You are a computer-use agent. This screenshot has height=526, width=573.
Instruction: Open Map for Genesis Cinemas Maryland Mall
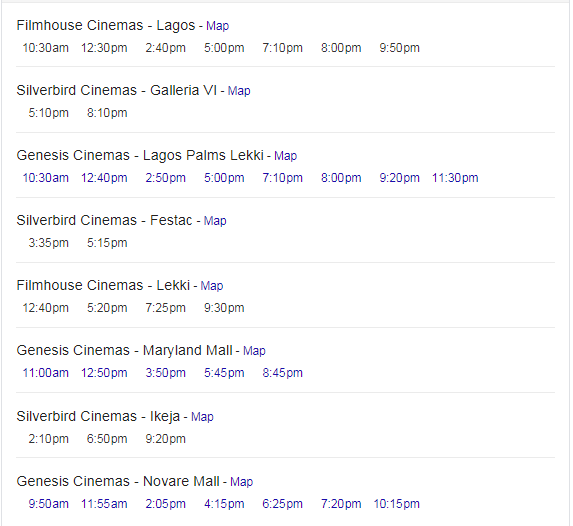coord(254,351)
